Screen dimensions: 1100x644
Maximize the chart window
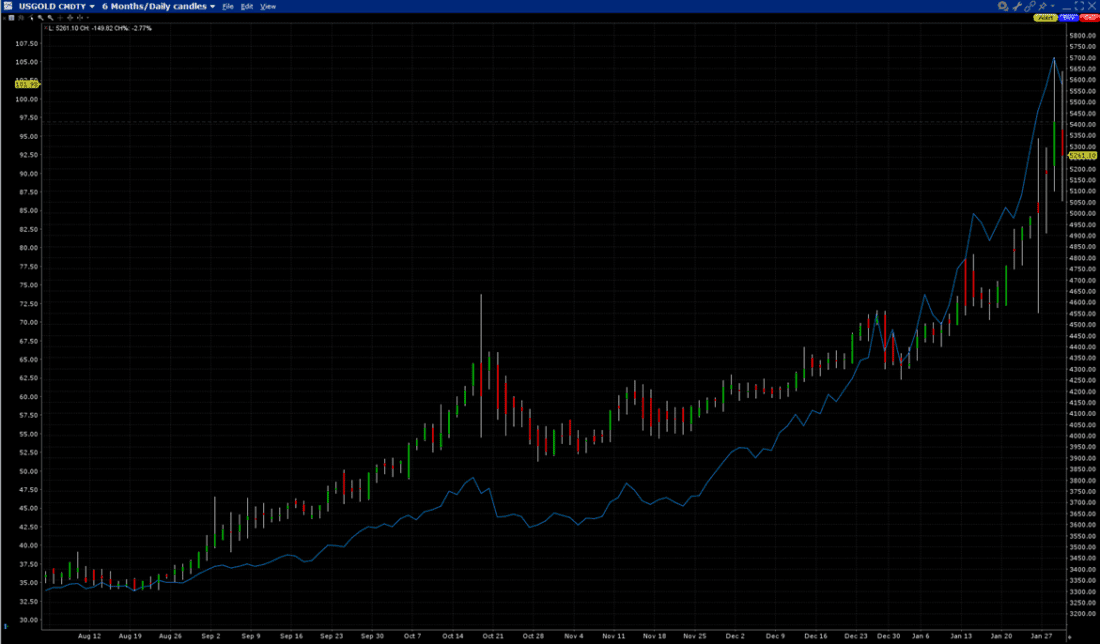1079,6
